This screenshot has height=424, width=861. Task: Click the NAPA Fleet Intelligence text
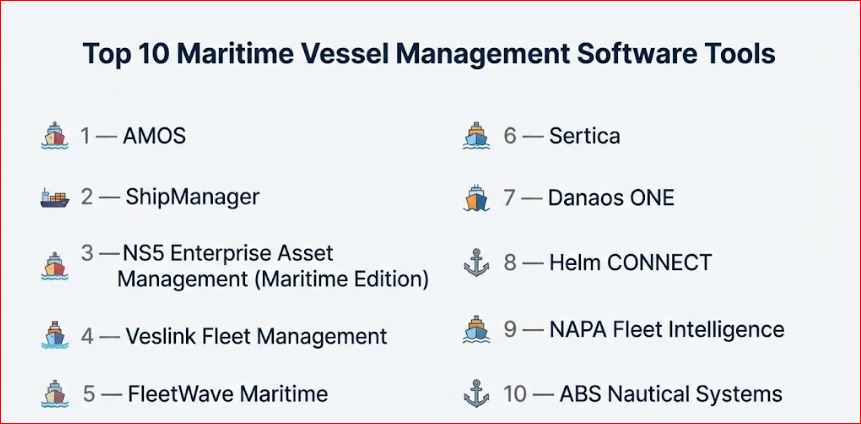[x=666, y=330]
